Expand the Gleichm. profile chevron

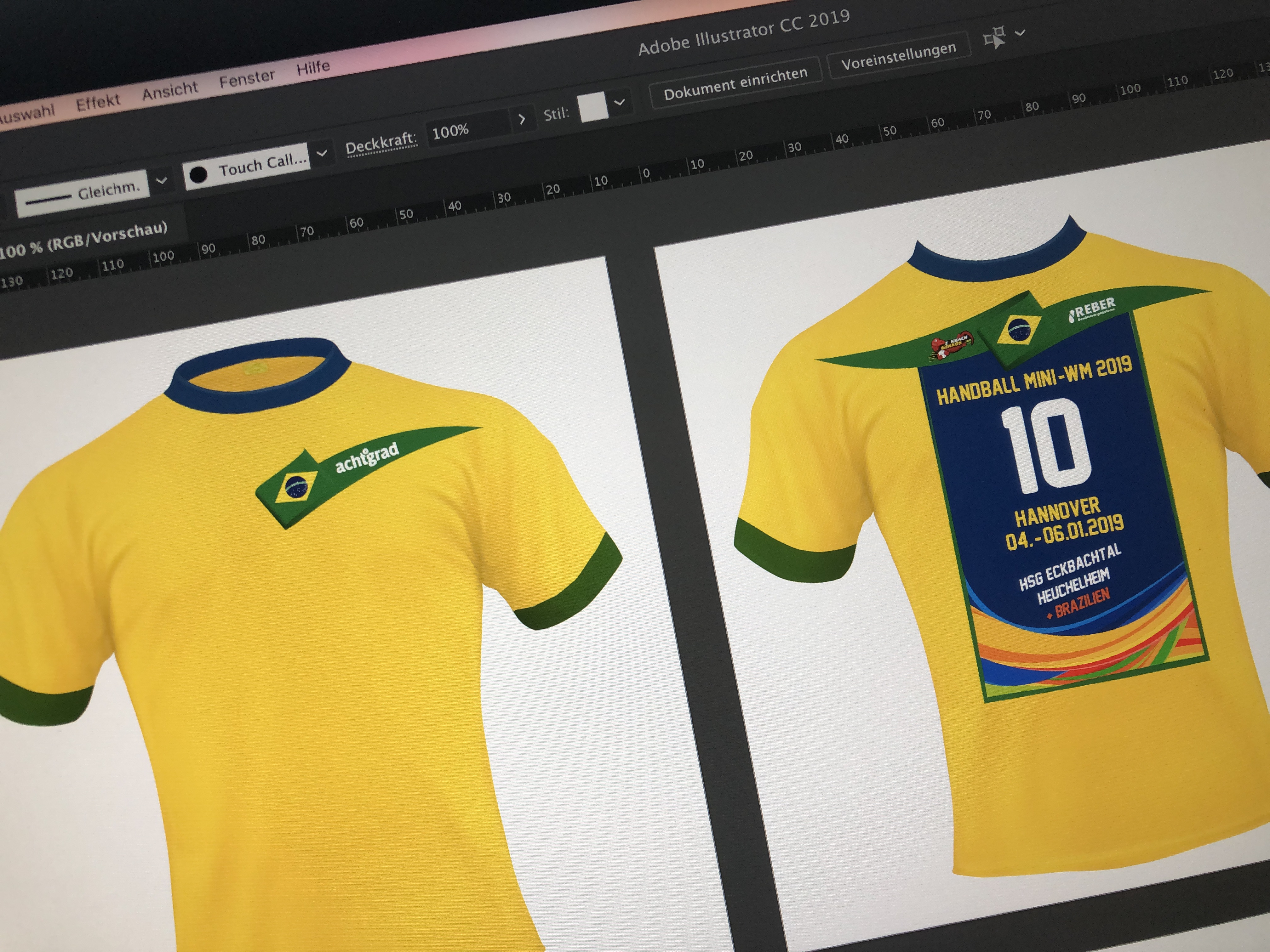coord(162,181)
